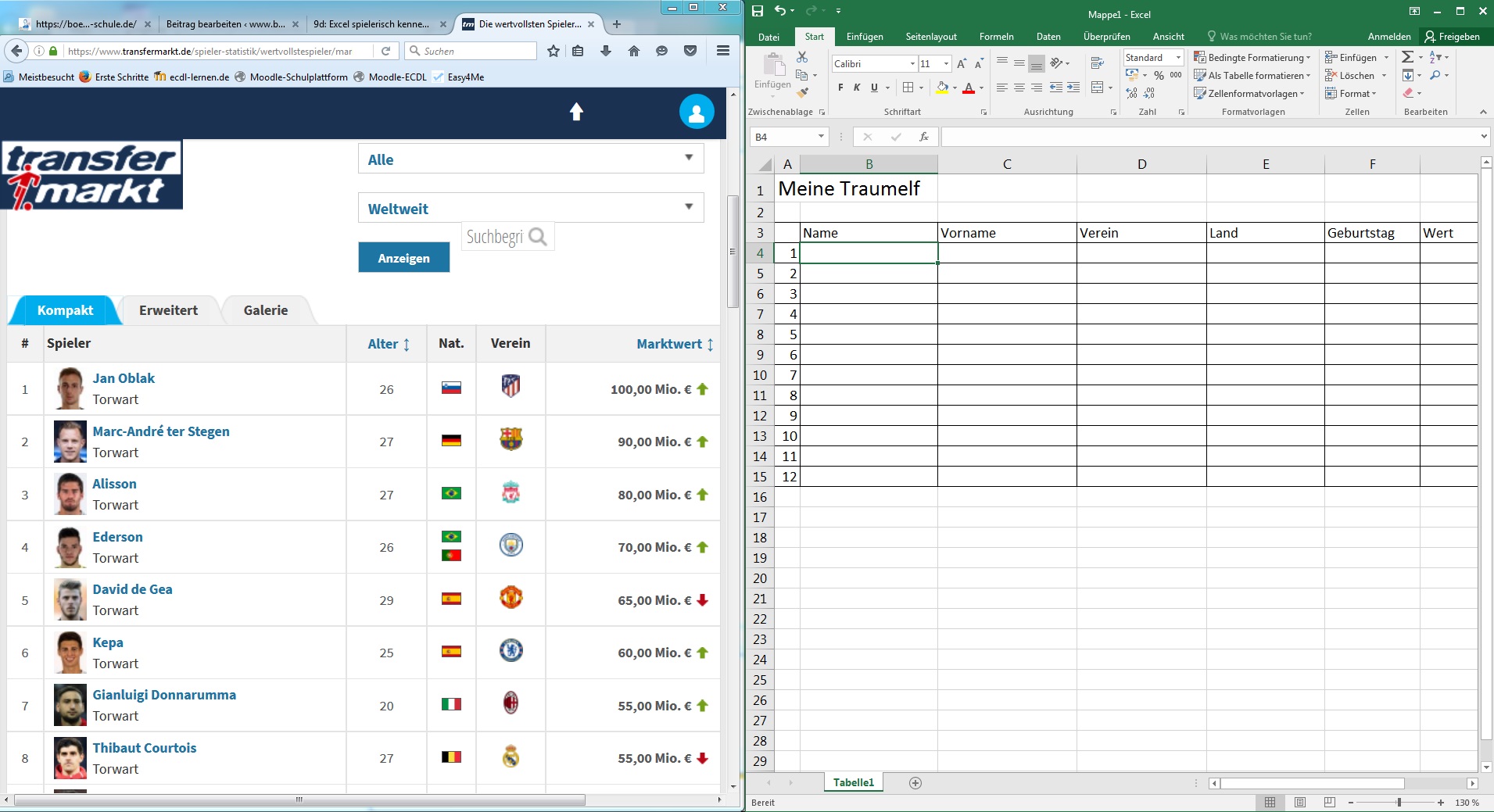This screenshot has width=1494, height=812.
Task: Toggle left text alignment
Action: (x=1001, y=88)
